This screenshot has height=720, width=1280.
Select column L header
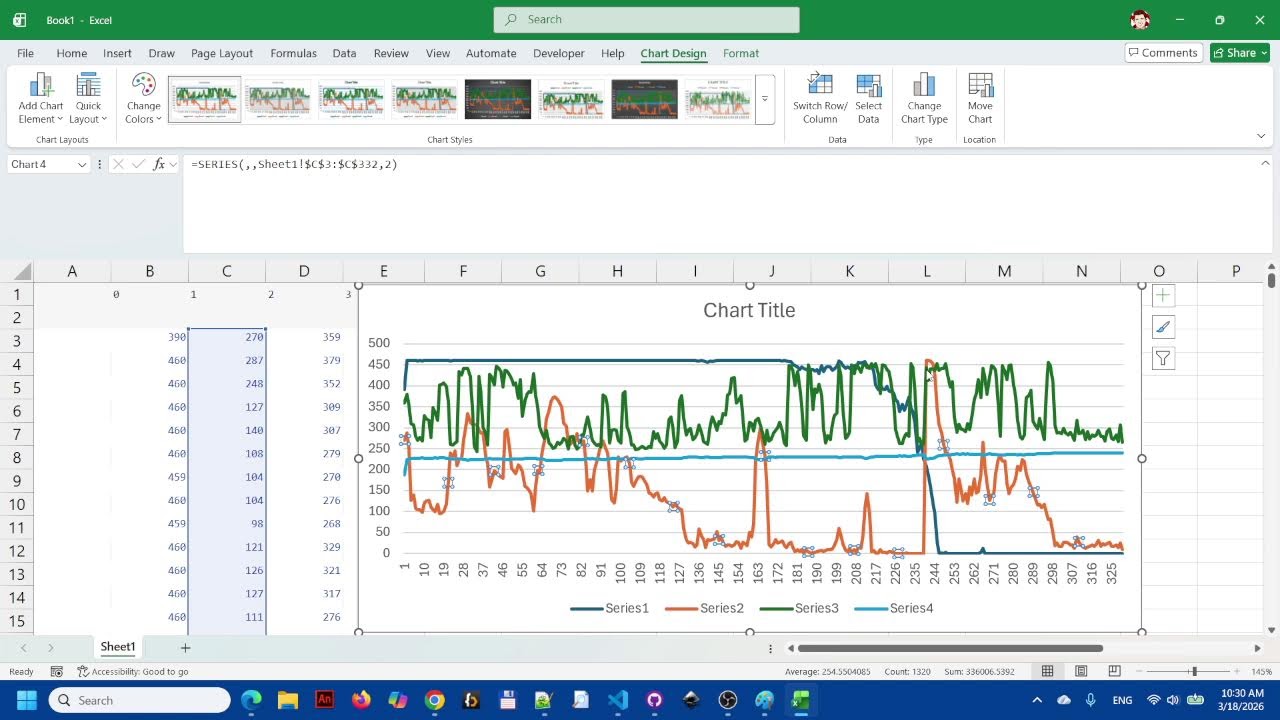[927, 271]
